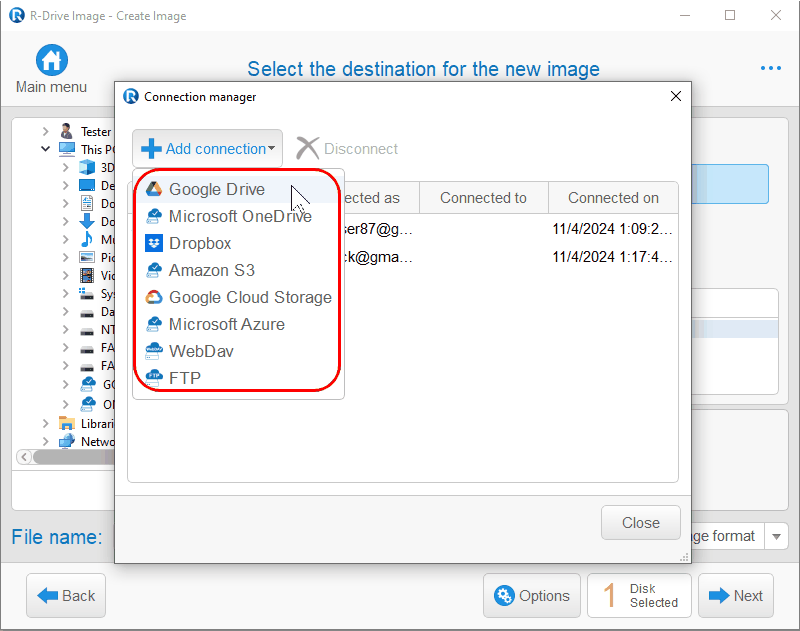Click the tree horizontal scrollbar thumb

pyautogui.click(x=74, y=457)
